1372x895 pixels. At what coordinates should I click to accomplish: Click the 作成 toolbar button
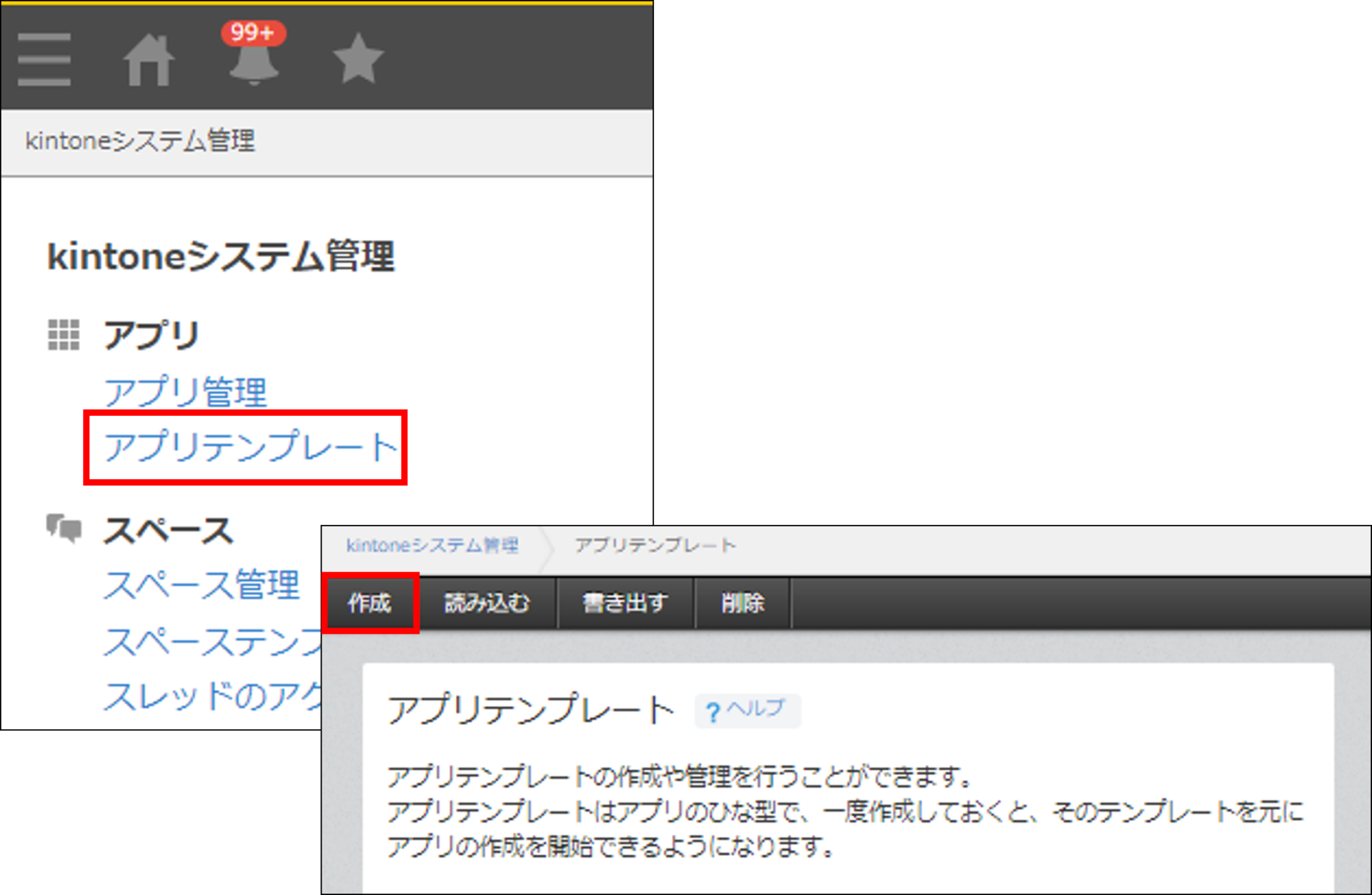click(369, 604)
